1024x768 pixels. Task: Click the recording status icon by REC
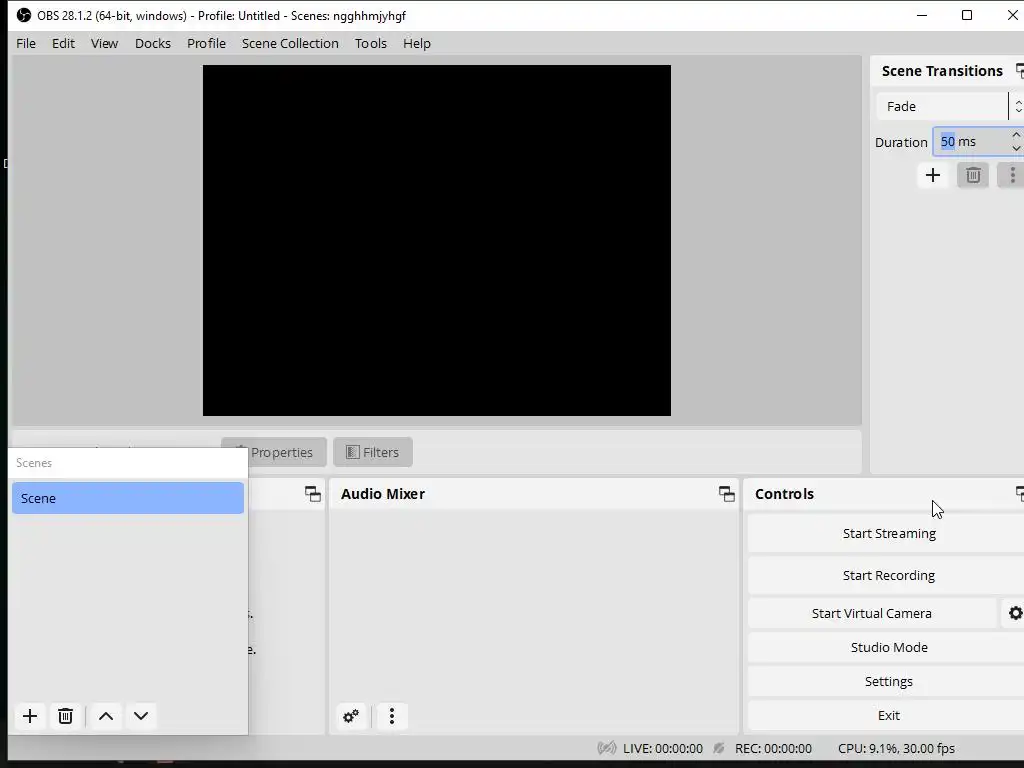719,748
